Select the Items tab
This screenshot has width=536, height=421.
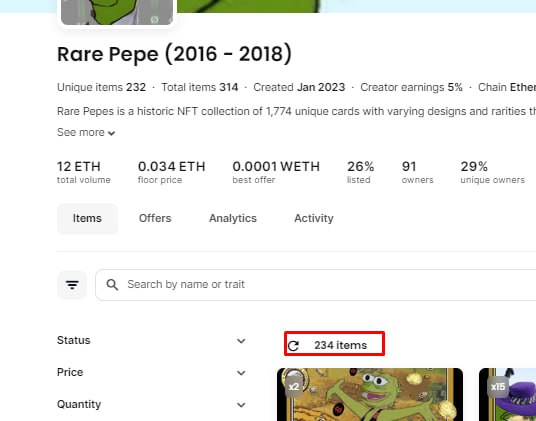87,218
